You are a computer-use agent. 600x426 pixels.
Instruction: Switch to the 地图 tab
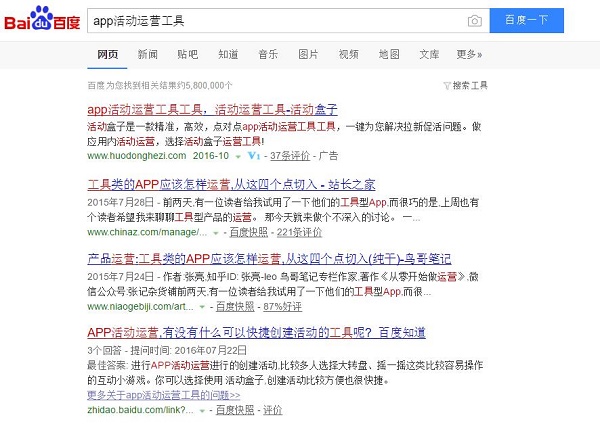pos(389,54)
